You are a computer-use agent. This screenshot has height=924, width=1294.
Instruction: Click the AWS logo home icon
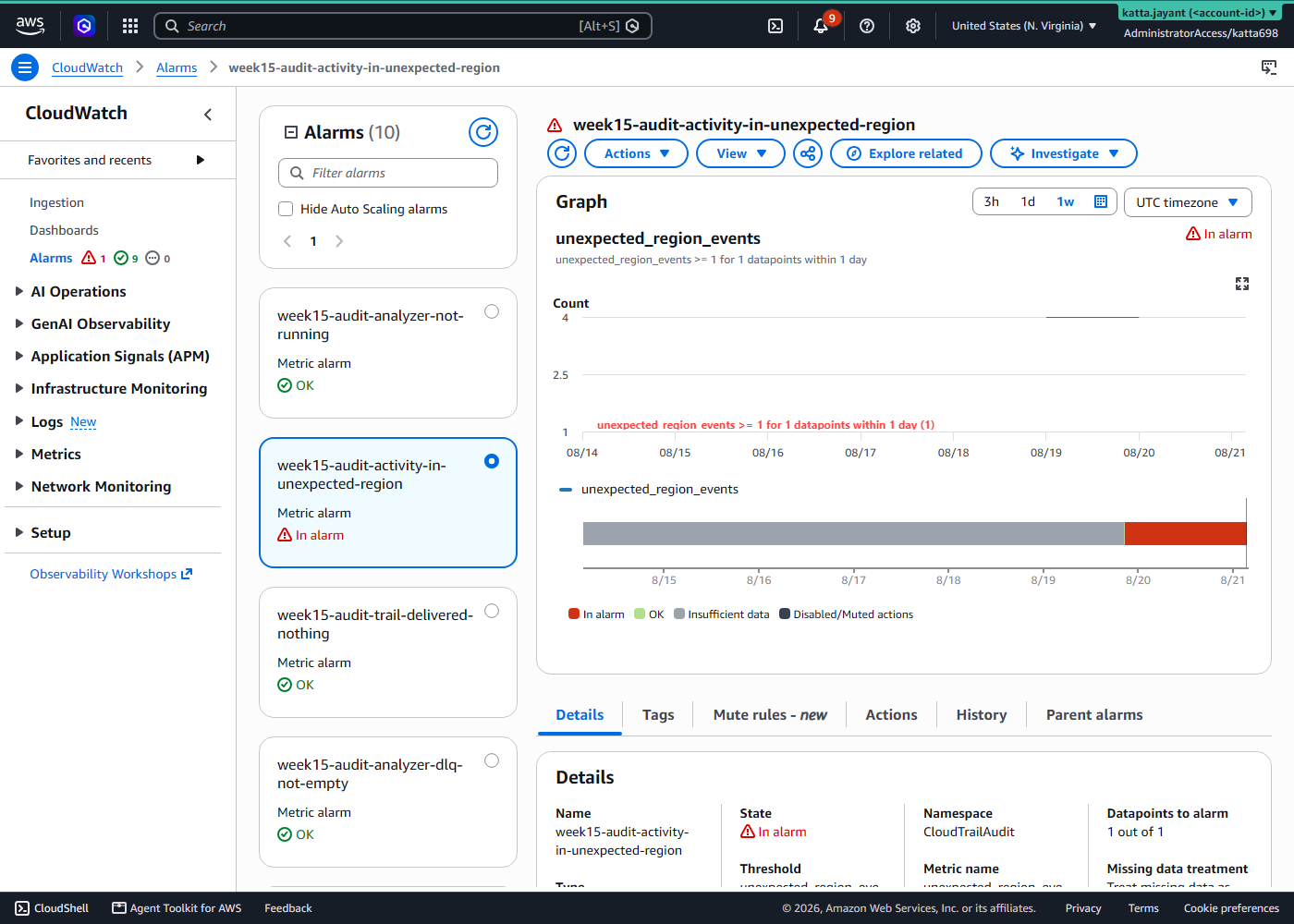[x=30, y=26]
